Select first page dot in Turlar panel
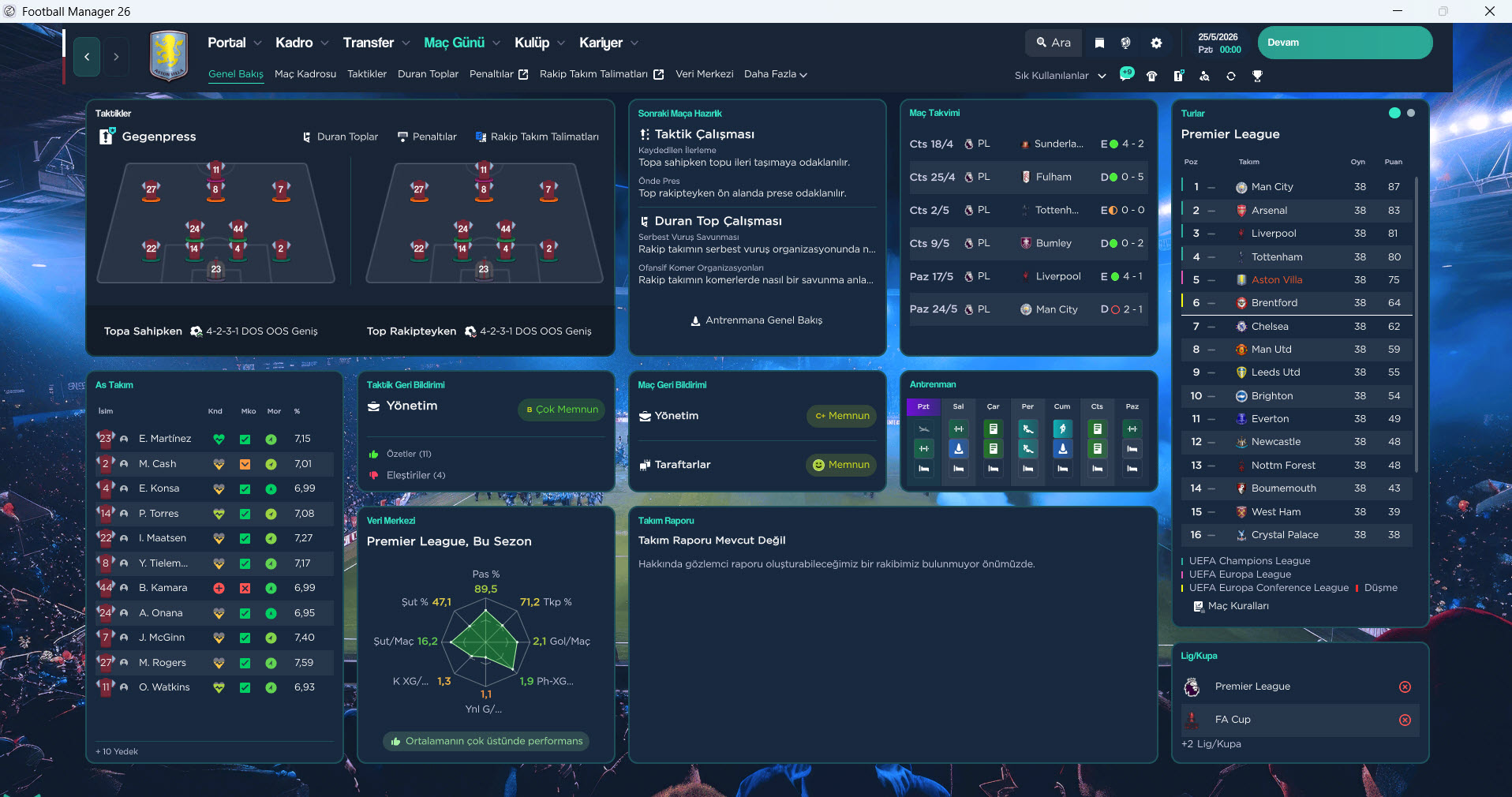1512x797 pixels. click(x=1394, y=113)
